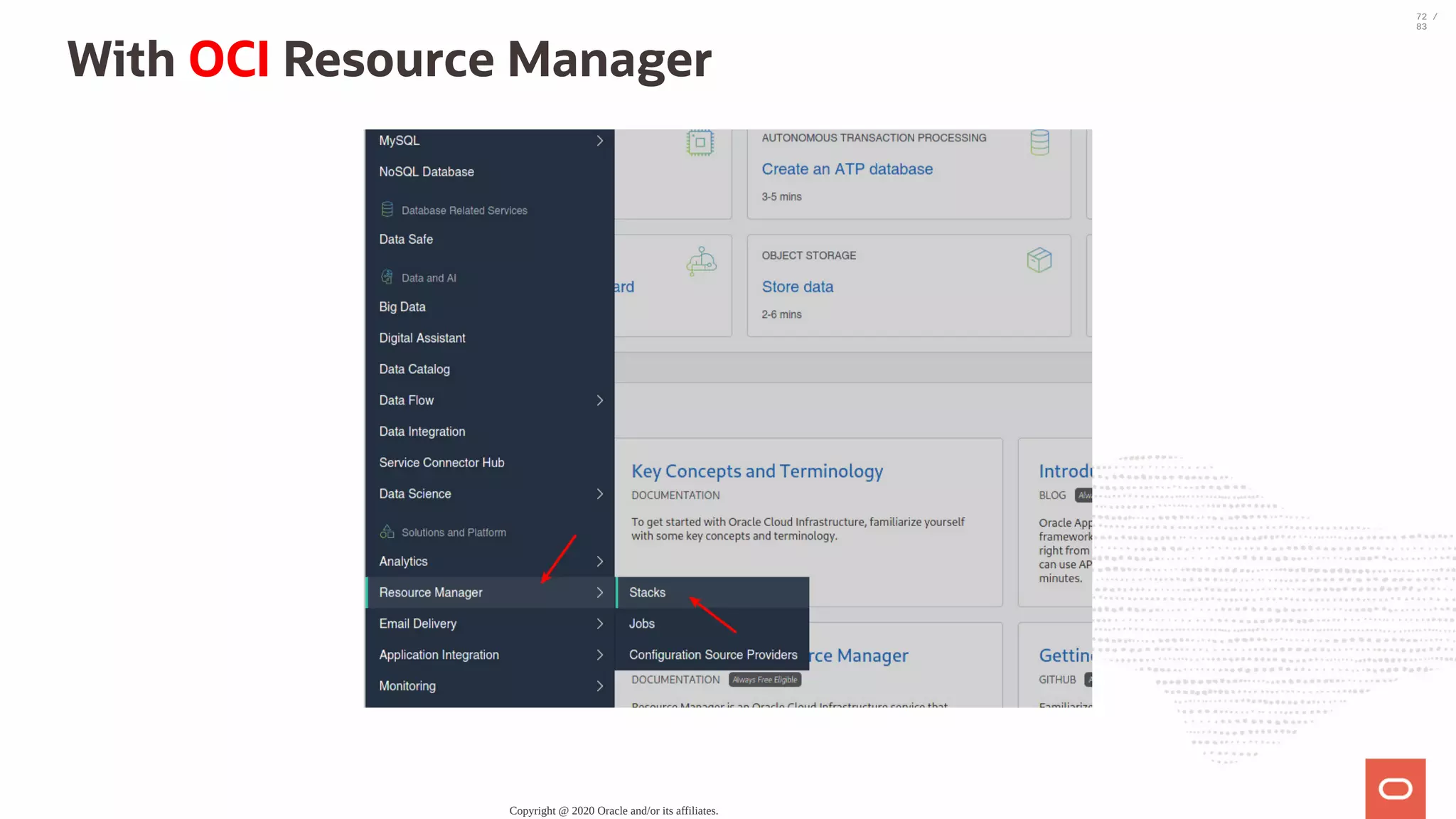Expand the Data Science submenu arrow
1456x819 pixels.
coord(599,494)
